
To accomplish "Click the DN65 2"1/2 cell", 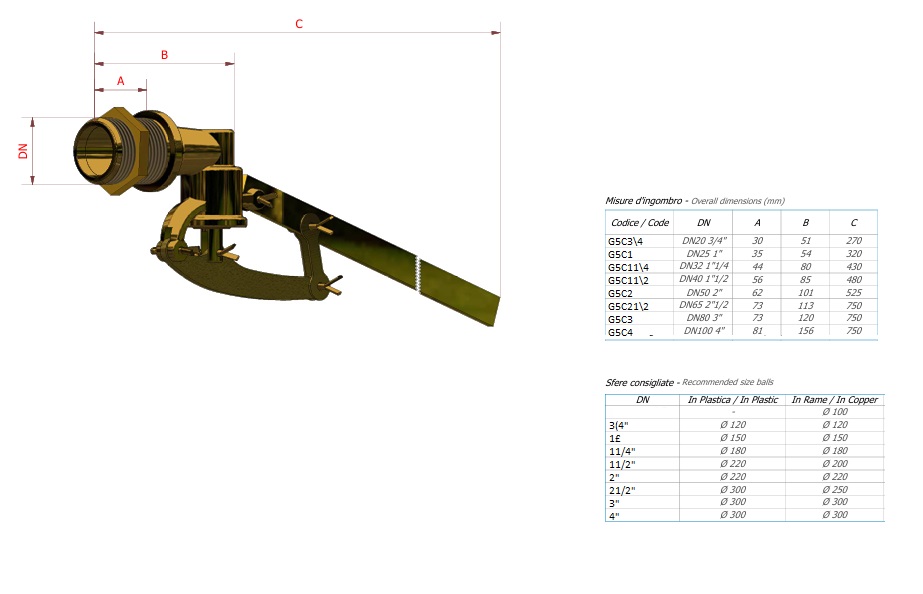I will pyautogui.click(x=704, y=305).
